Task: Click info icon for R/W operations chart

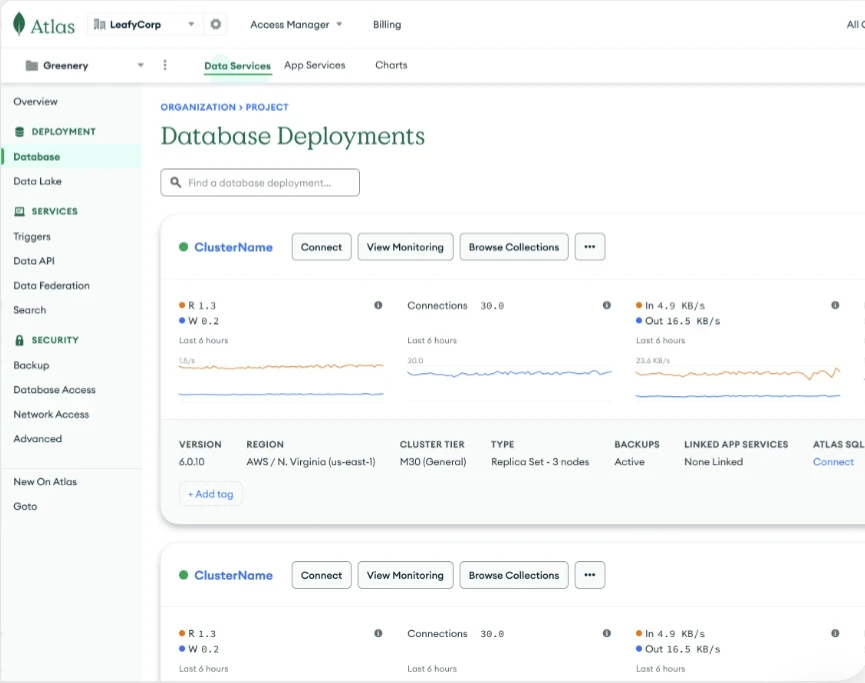Action: [x=378, y=305]
